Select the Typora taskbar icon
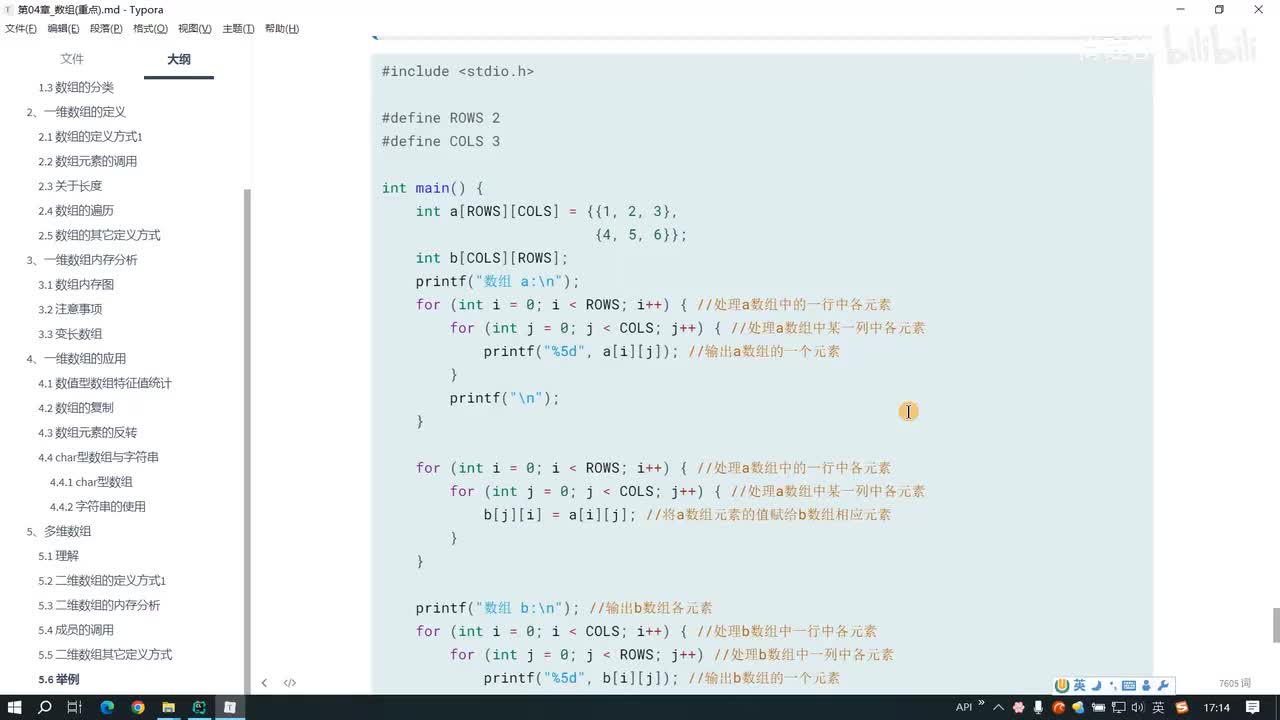Screen dimensions: 1280x720 229,707
